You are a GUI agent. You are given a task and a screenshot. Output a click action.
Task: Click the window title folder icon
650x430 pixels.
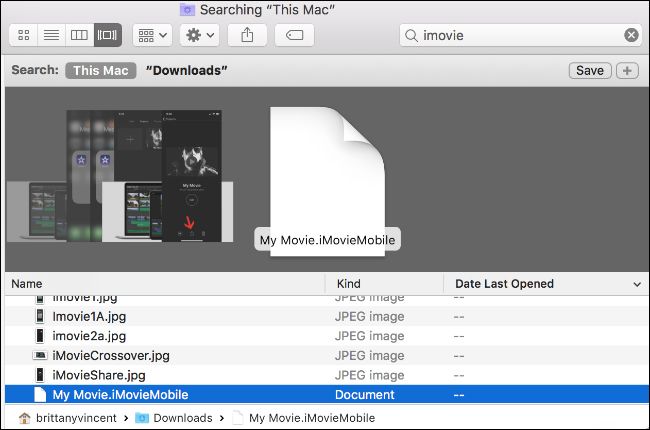[x=187, y=10]
